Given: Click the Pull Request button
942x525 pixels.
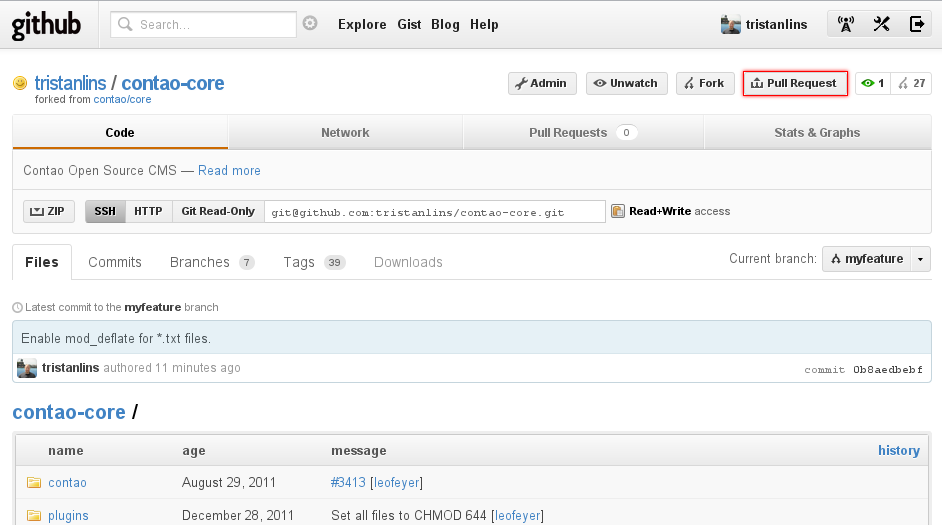Looking at the screenshot, I should tap(795, 84).
